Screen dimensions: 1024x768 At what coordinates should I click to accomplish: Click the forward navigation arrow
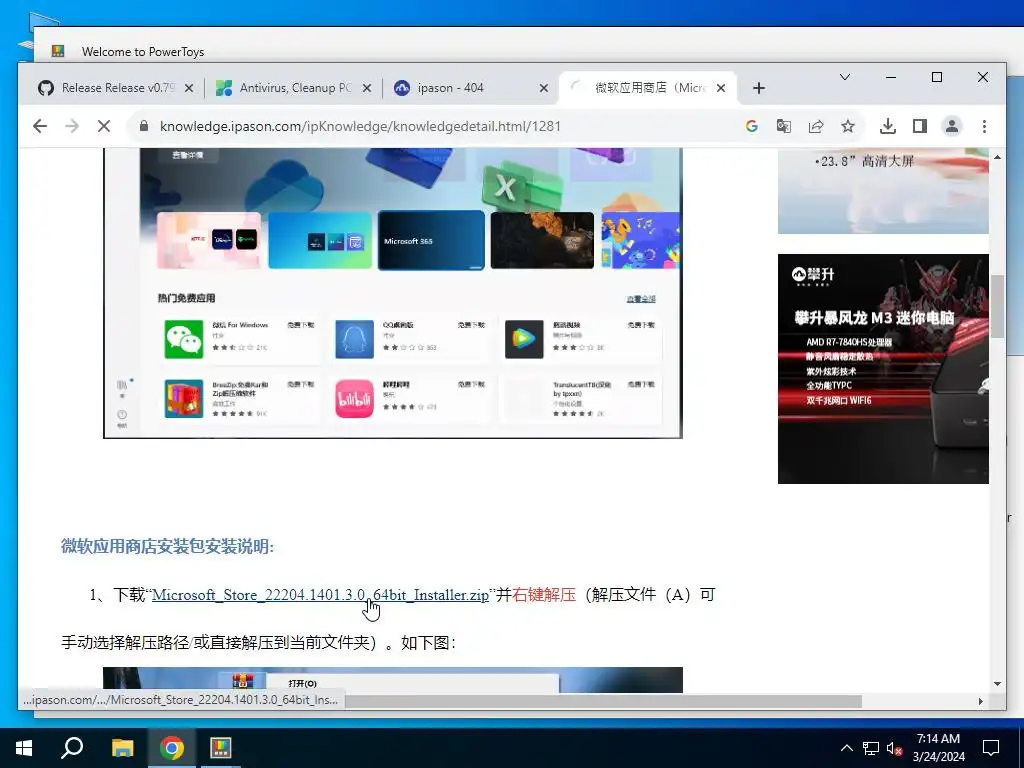72,126
